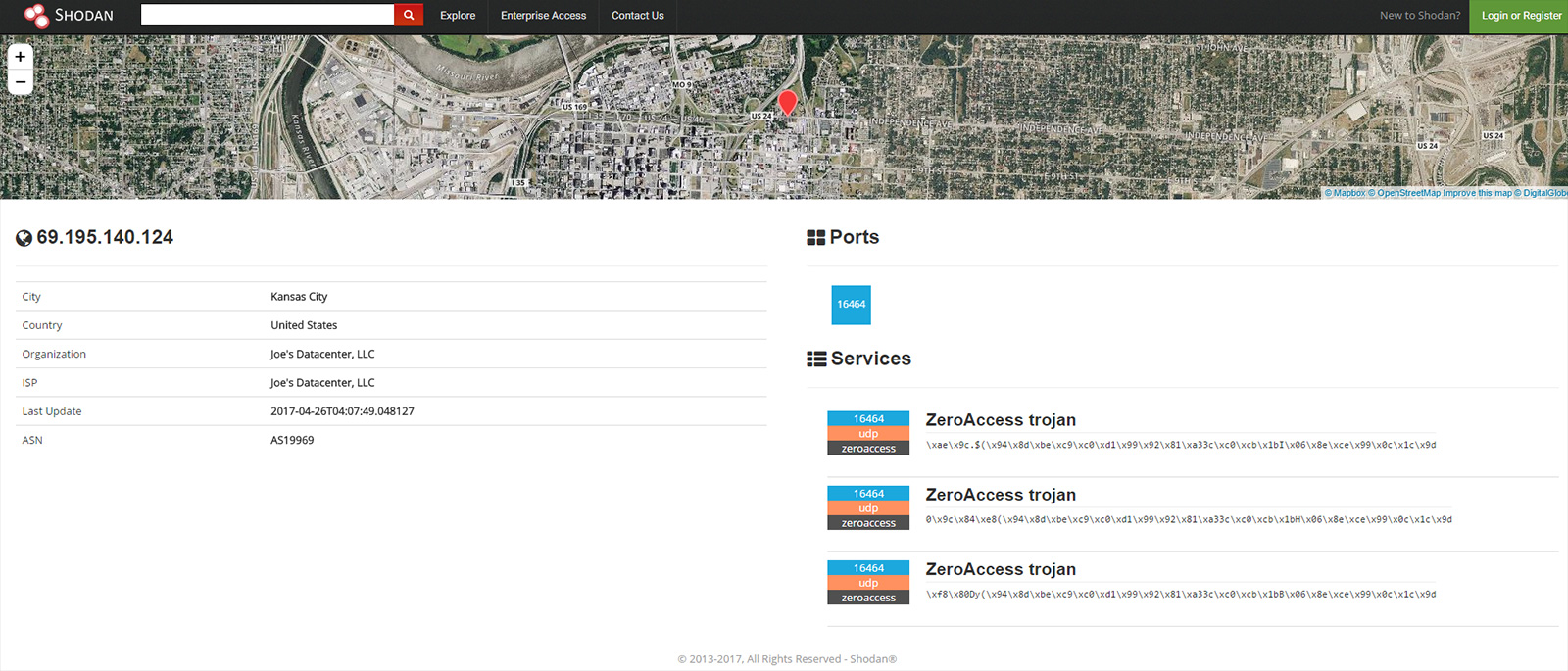The height and width of the screenshot is (671, 1568).
Task: Go to the Contact Us page
Action: [637, 16]
